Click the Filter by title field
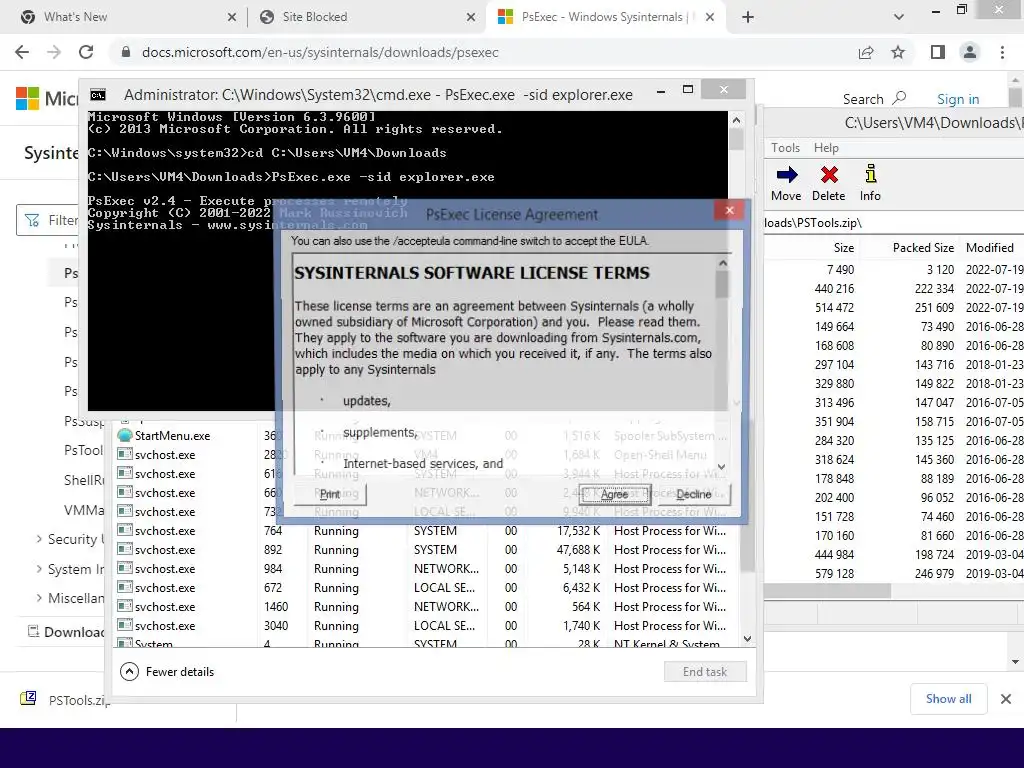1024x768 pixels. (x=47, y=220)
